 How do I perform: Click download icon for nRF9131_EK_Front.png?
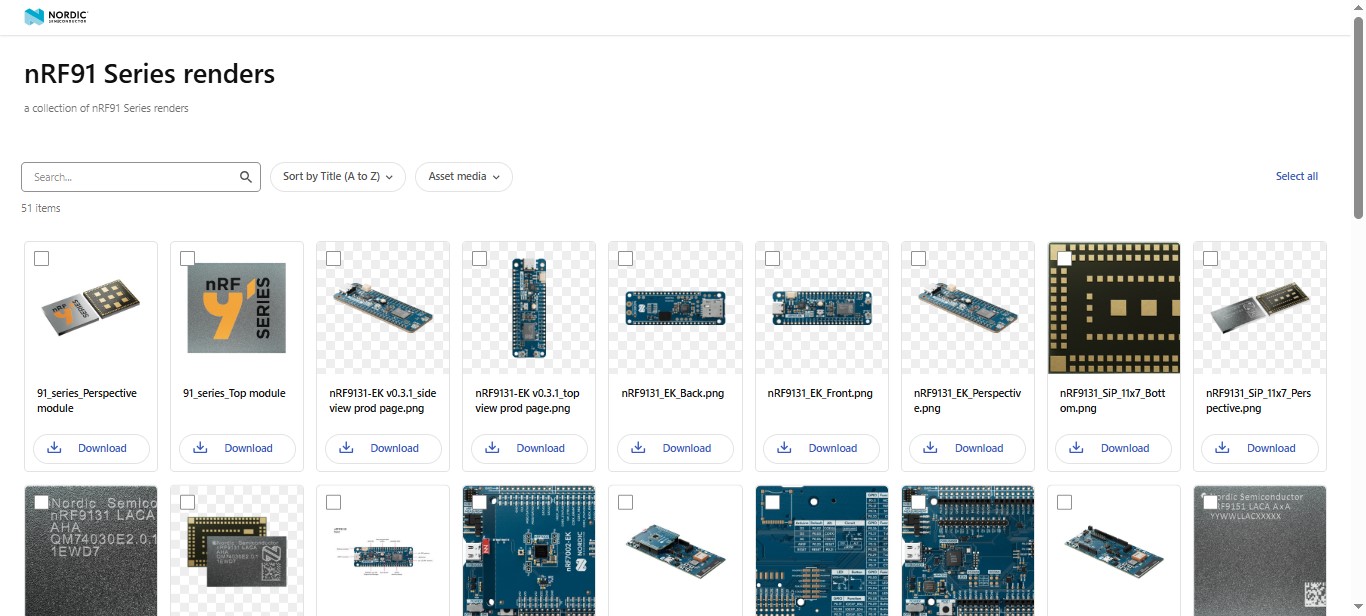(784, 448)
